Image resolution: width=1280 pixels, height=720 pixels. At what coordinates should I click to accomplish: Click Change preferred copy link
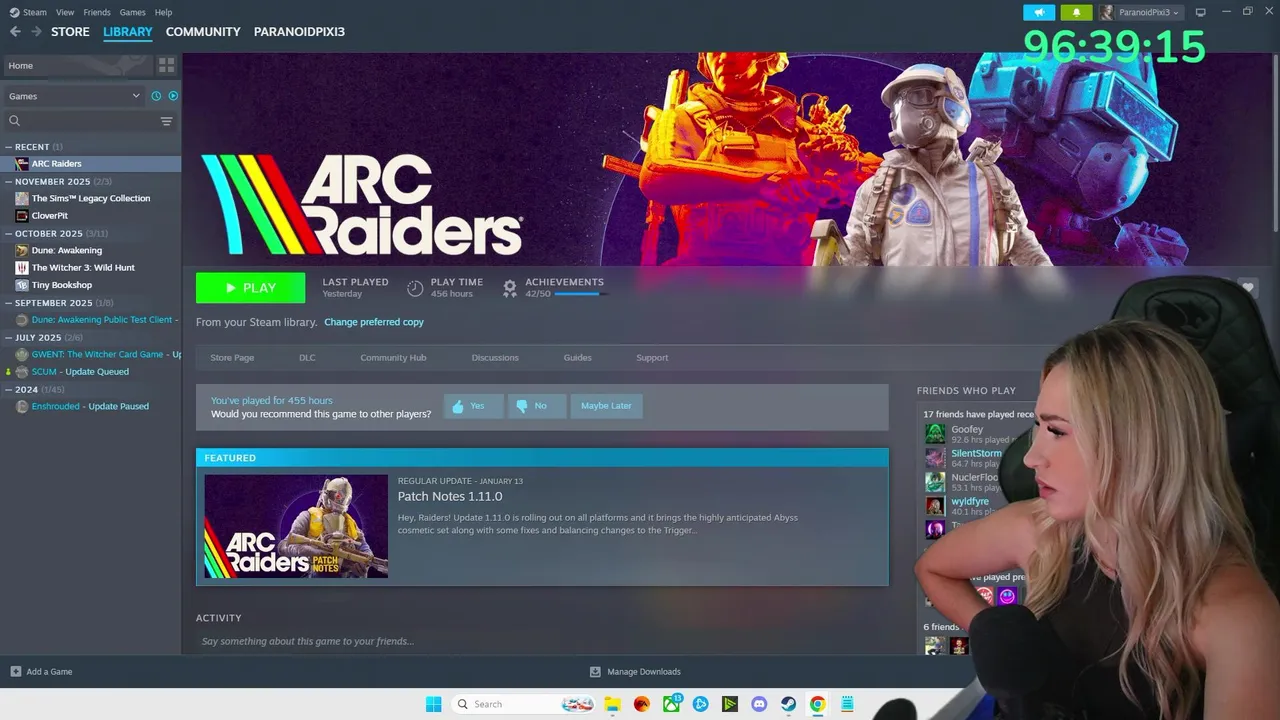(x=374, y=322)
